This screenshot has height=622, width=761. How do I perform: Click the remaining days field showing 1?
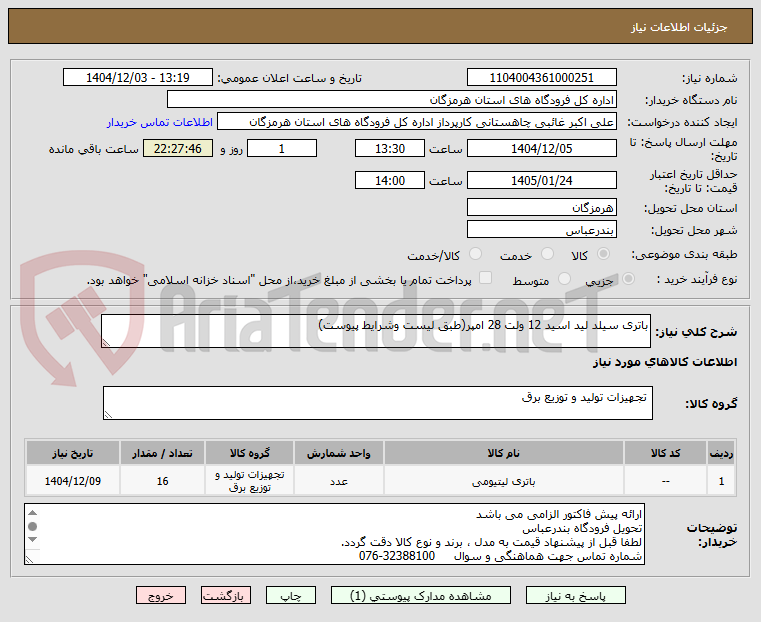[x=282, y=148]
